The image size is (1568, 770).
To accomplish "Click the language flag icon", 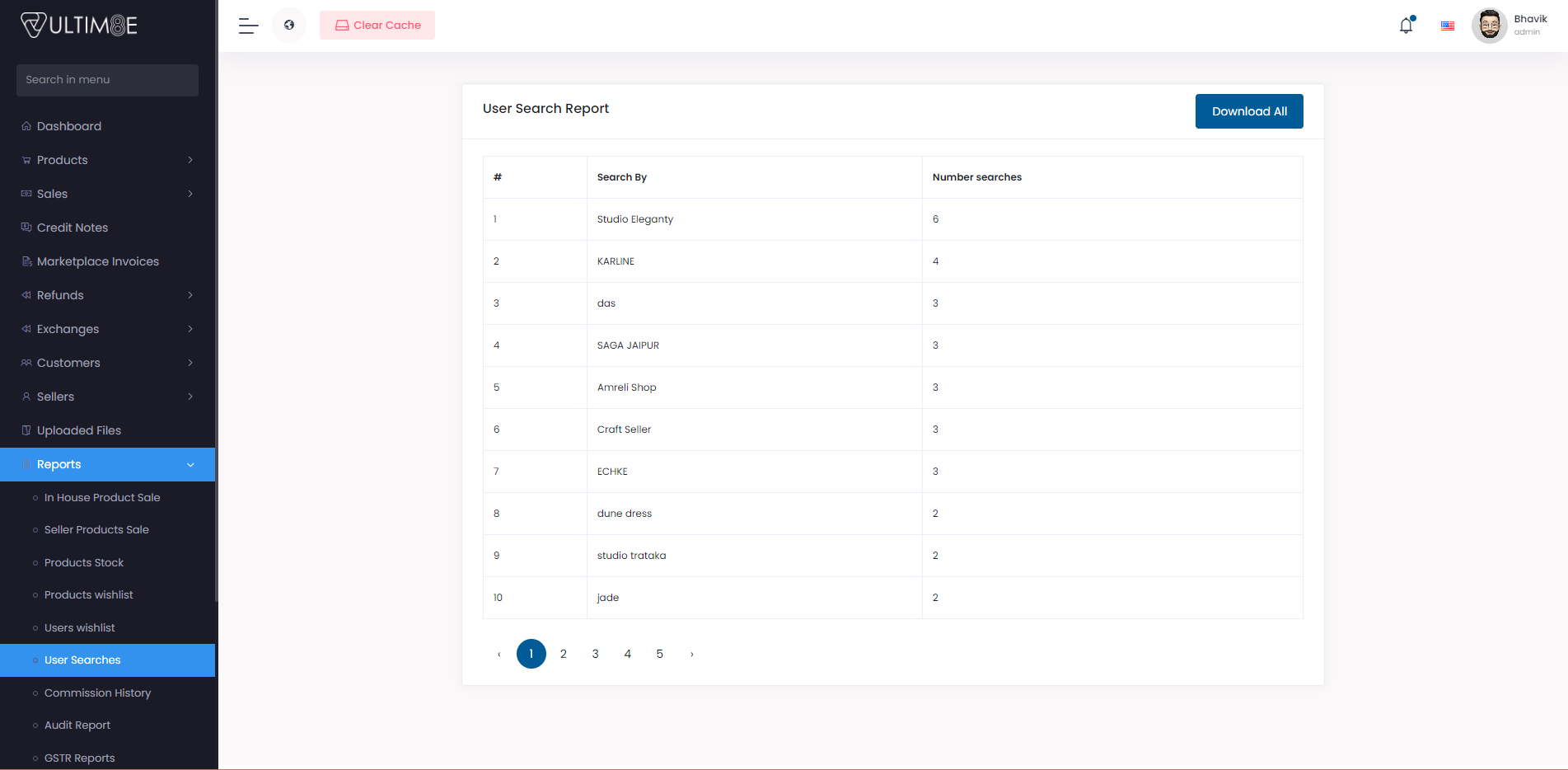I will tap(1447, 26).
